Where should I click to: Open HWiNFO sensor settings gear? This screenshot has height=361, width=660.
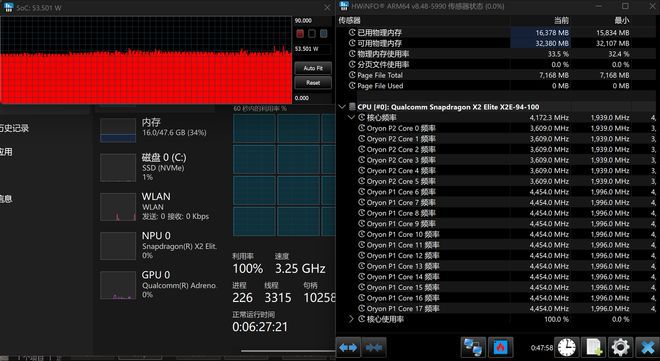point(620,348)
